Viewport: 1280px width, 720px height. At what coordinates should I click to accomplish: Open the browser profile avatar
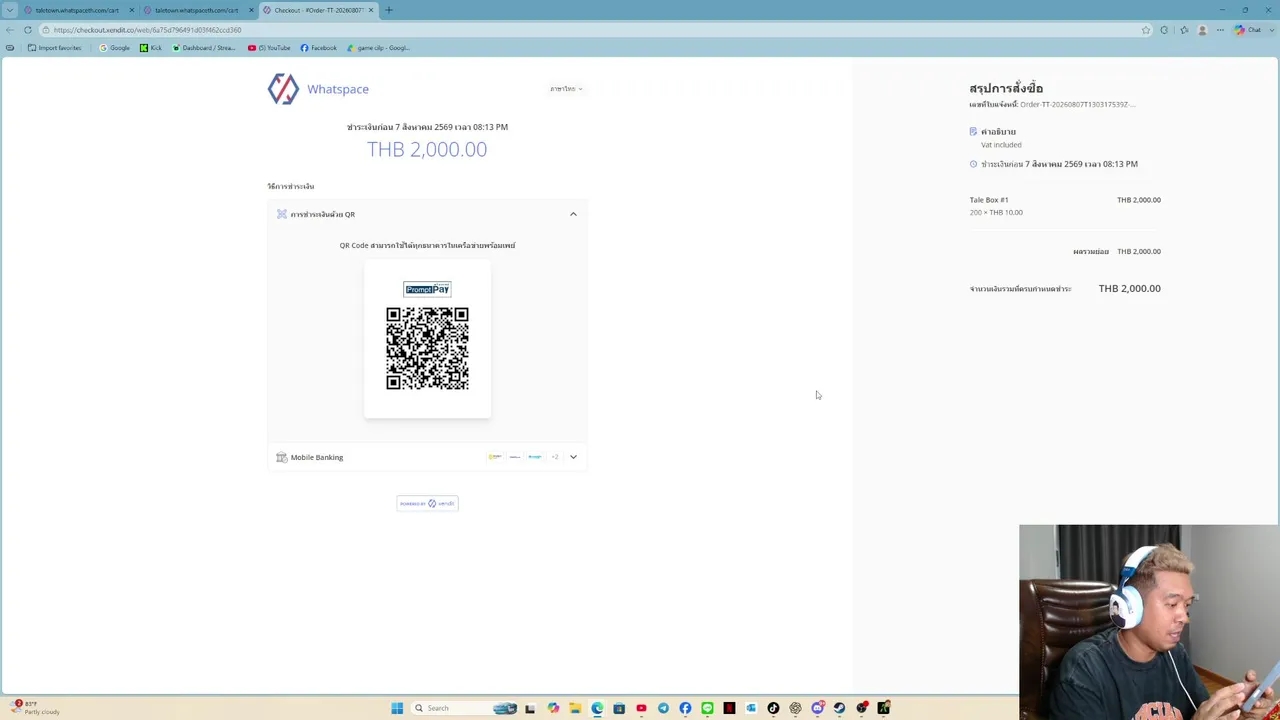pyautogui.click(x=1202, y=30)
